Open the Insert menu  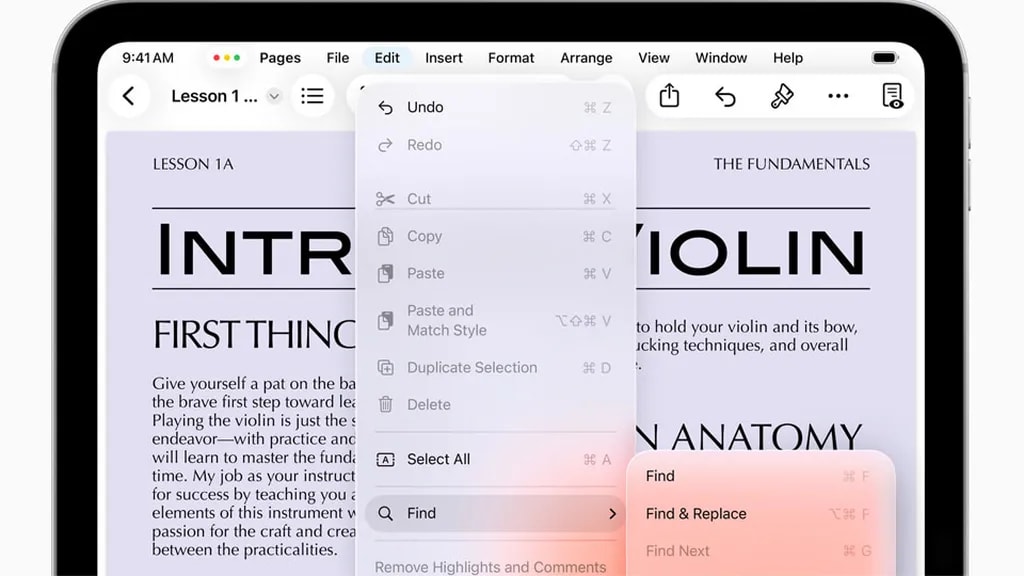[443, 58]
